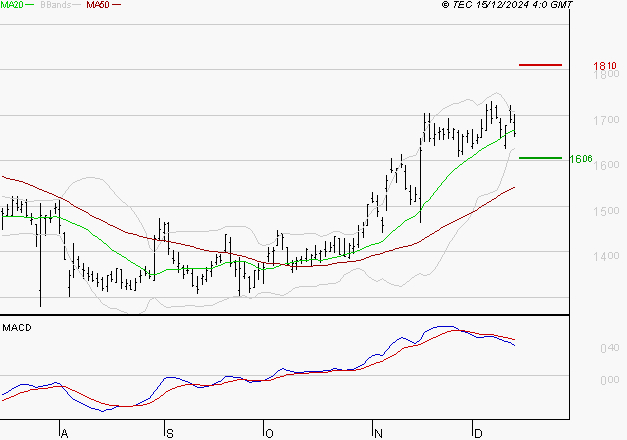Click the O month label on time axis
The width and height of the screenshot is (627, 440).
(270, 434)
